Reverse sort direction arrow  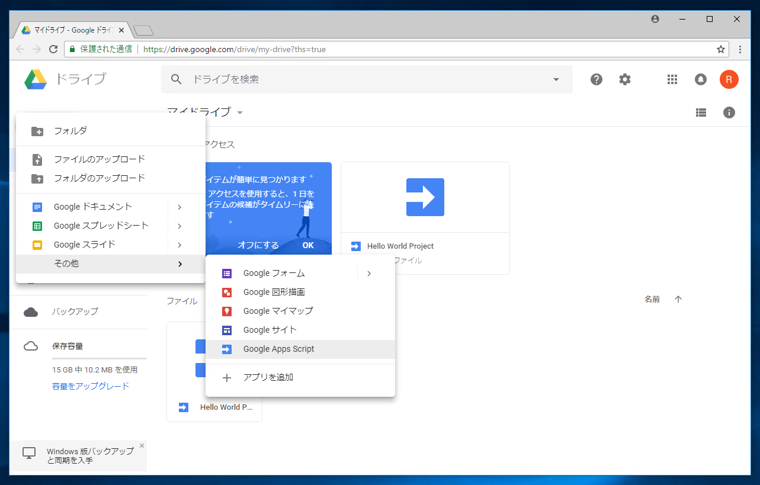pyautogui.click(x=678, y=299)
